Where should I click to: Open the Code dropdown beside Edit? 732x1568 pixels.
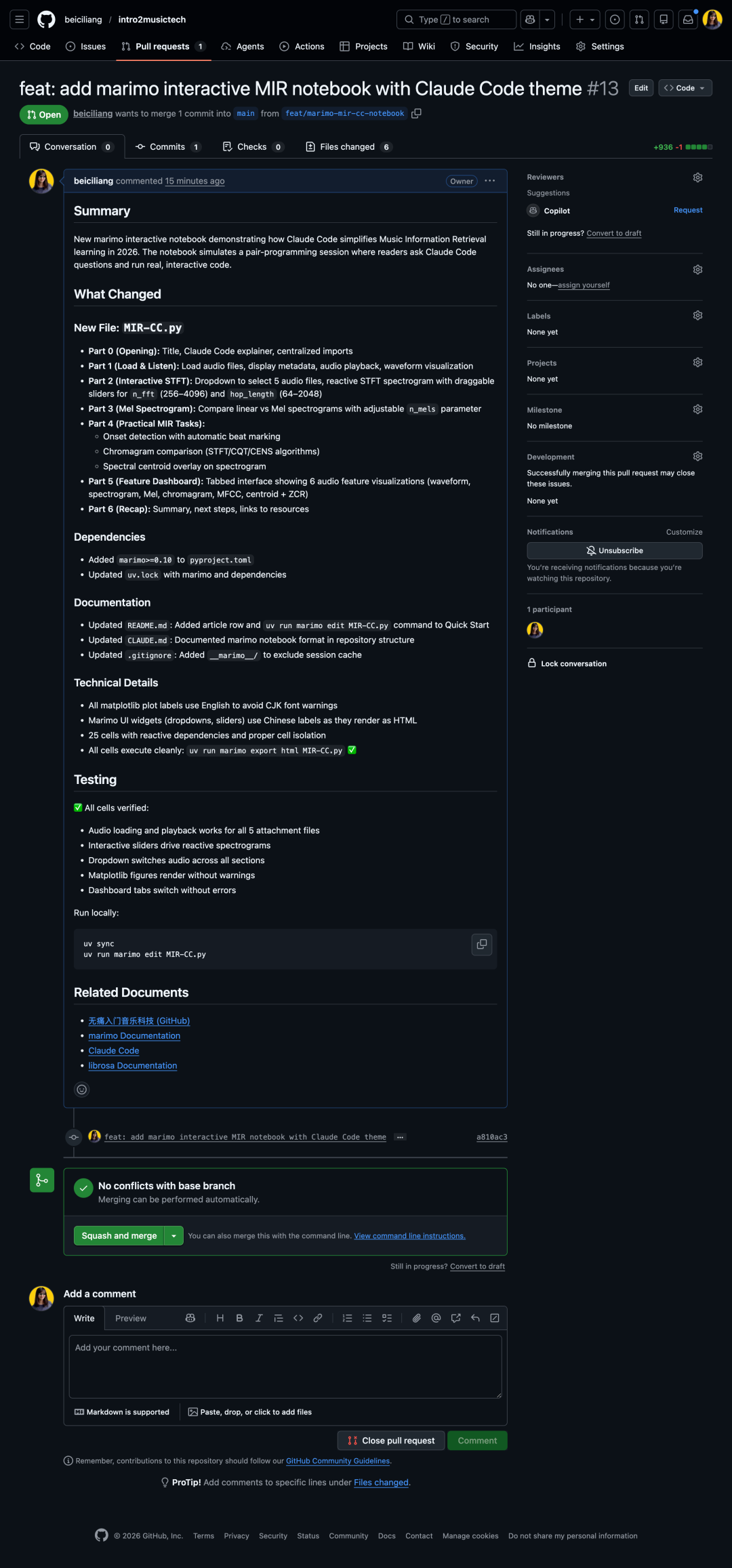(685, 88)
